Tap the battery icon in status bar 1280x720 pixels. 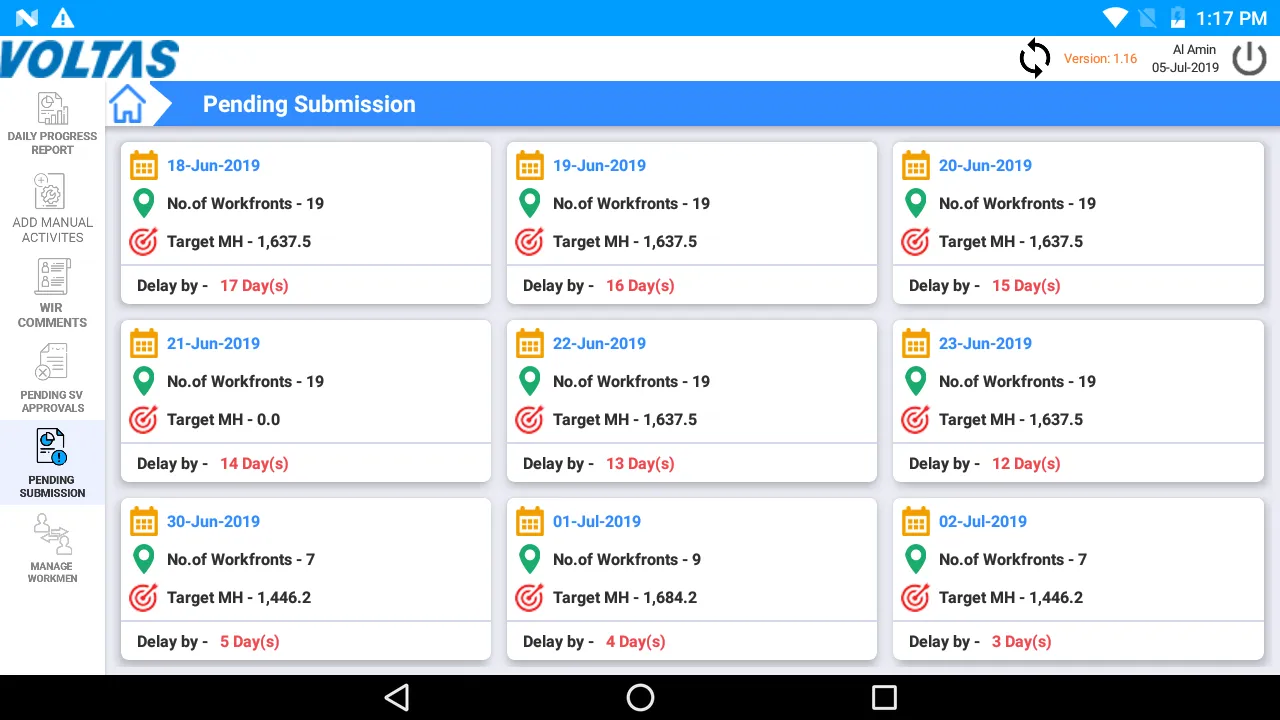coord(1178,18)
